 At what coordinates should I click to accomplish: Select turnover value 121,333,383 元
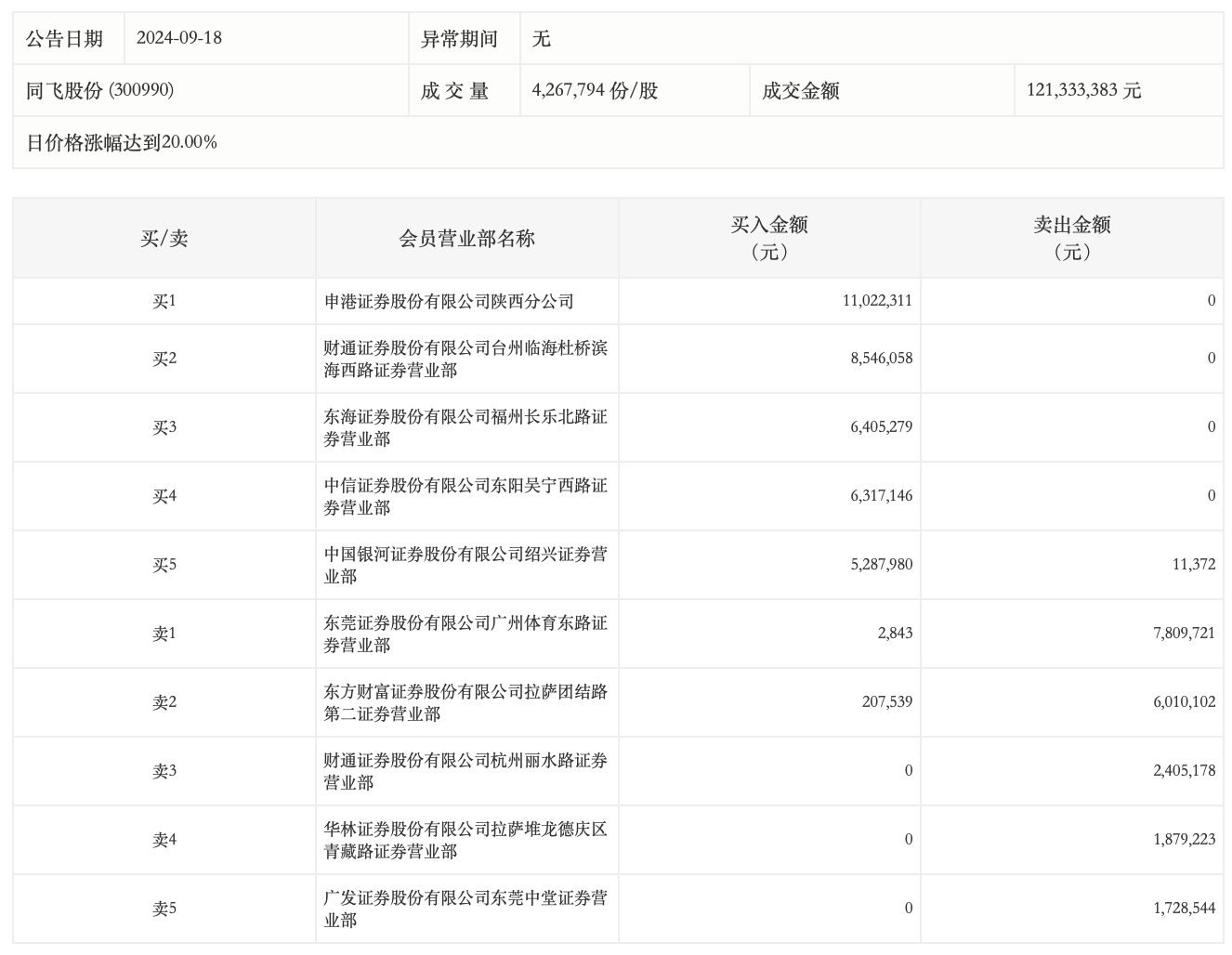tap(1083, 90)
